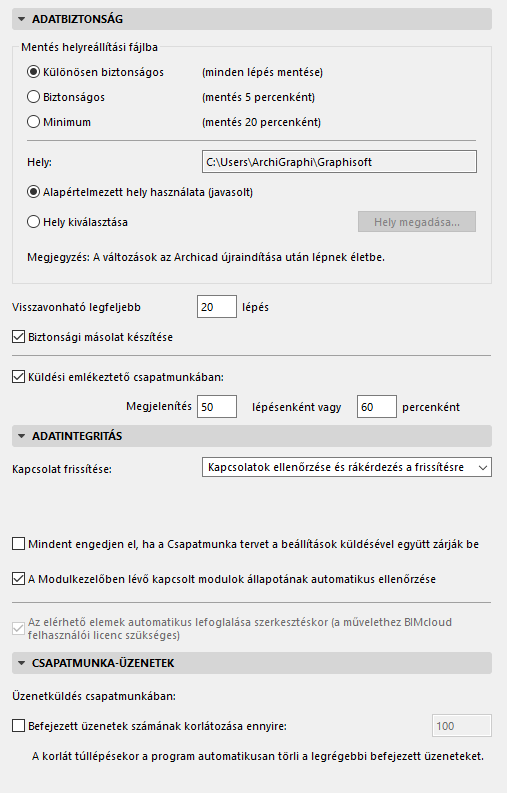507x793 pixels.
Task: Toggle Modulkezelőben lévő kapcsolt modulok checkbox
Action: click(x=18, y=579)
